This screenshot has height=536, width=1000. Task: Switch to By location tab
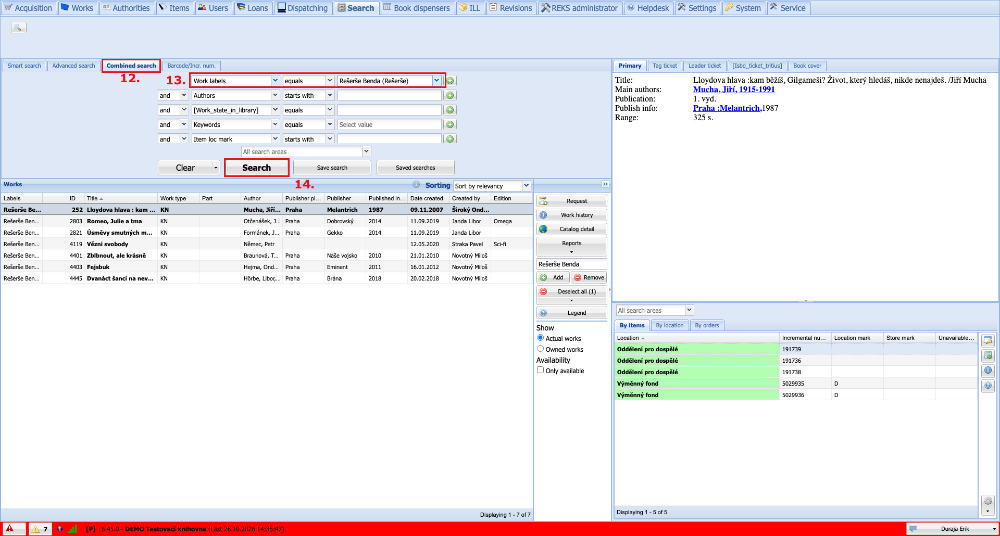[670, 325]
